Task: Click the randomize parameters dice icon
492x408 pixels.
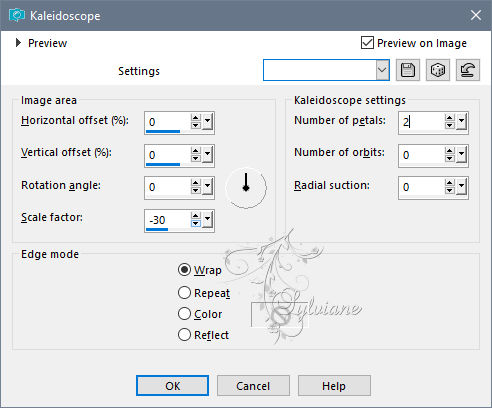Action: point(438,70)
